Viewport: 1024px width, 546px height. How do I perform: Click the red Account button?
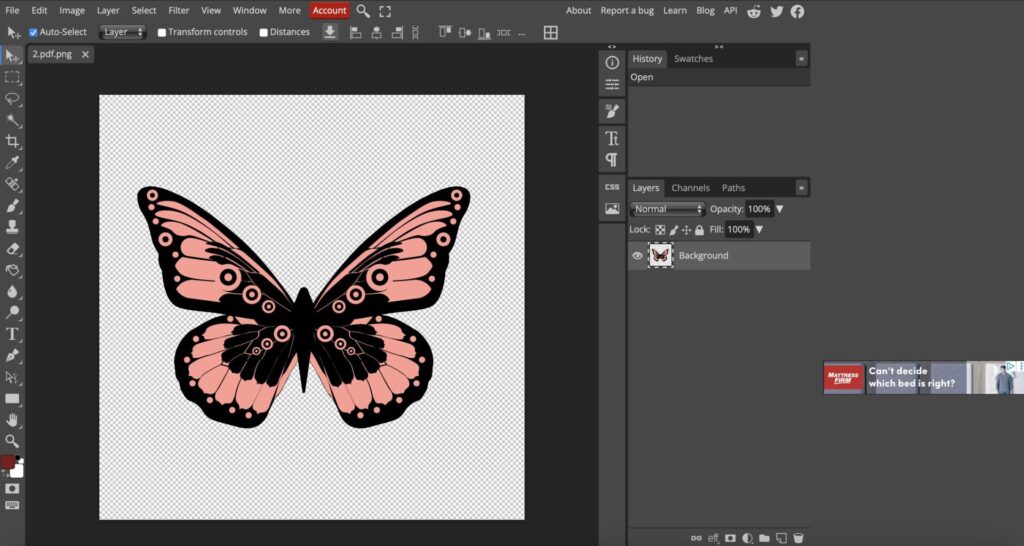point(329,11)
